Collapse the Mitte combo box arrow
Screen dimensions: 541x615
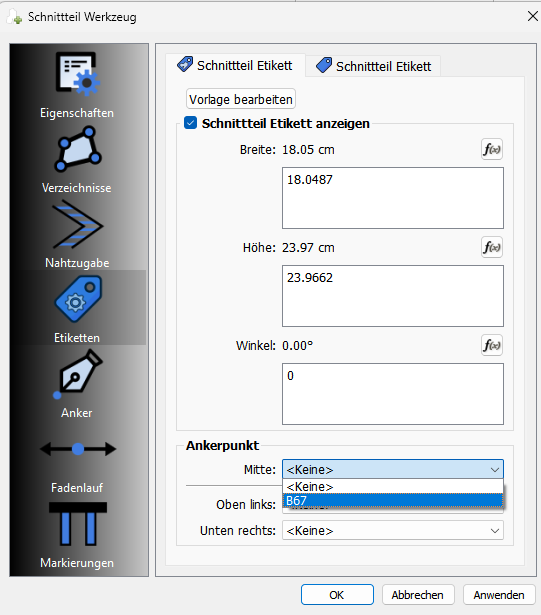tap(495, 469)
